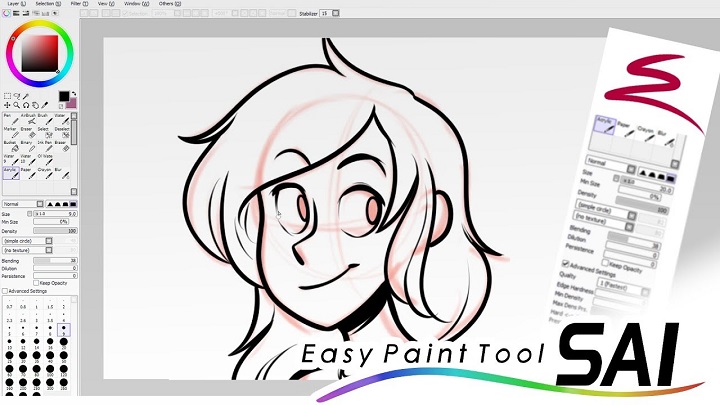Image resolution: width=720 pixels, height=405 pixels.
Task: Choose the Paper brush in left panel
Action: [x=28, y=173]
